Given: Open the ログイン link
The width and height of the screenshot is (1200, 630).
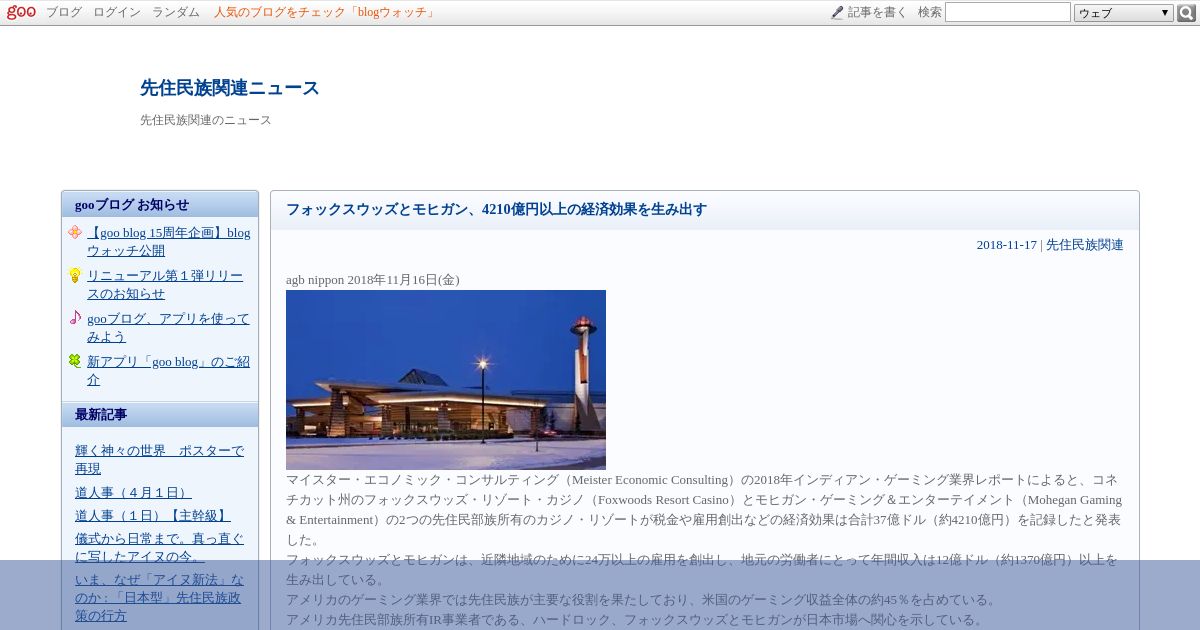Looking at the screenshot, I should pos(117,12).
